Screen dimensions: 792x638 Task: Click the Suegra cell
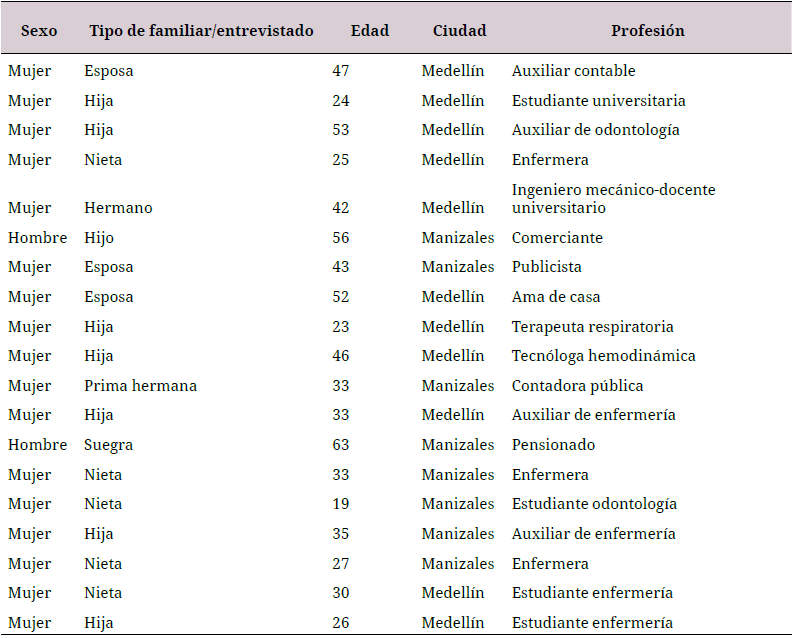click(109, 445)
